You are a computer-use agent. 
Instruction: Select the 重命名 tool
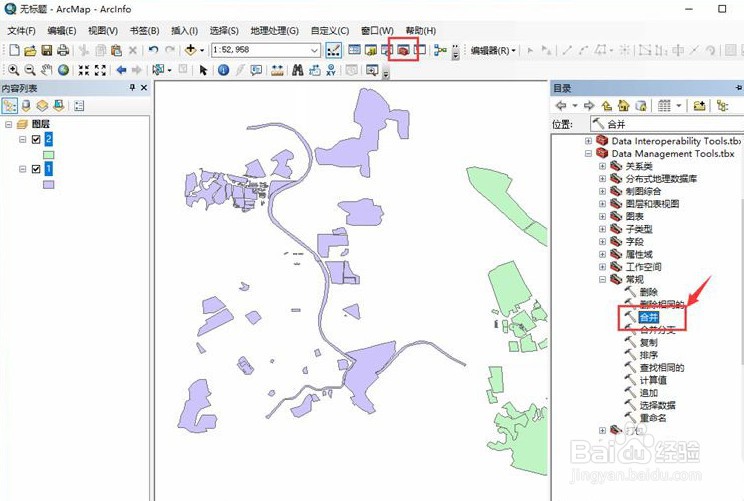tap(653, 418)
